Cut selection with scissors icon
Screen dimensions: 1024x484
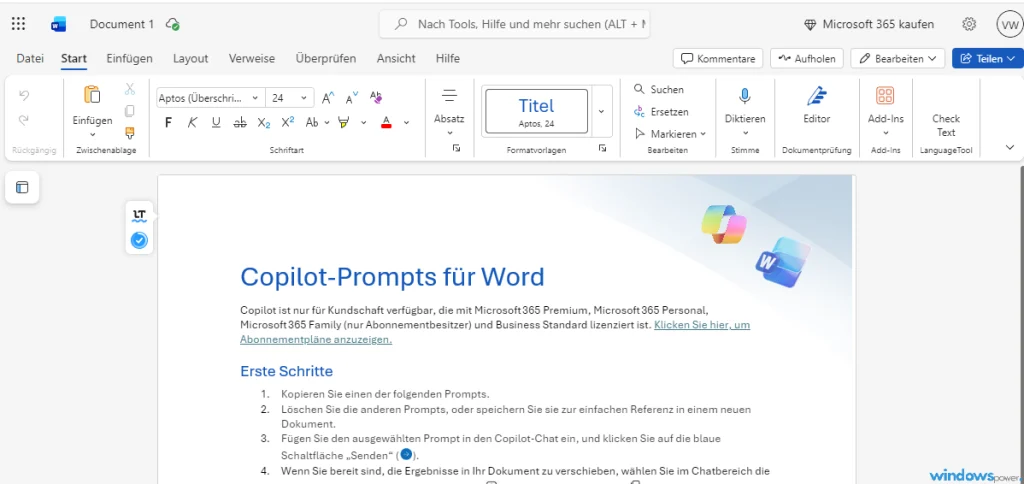[x=129, y=89]
